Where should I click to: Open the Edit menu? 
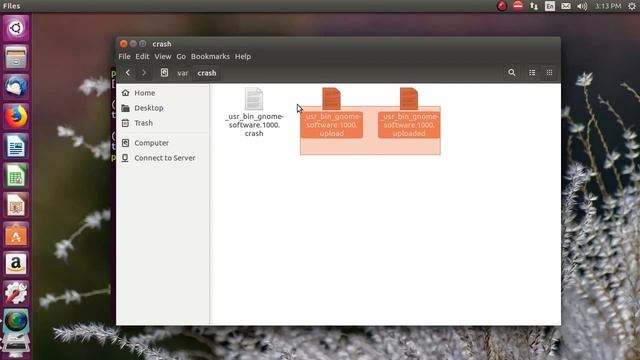[x=142, y=56]
